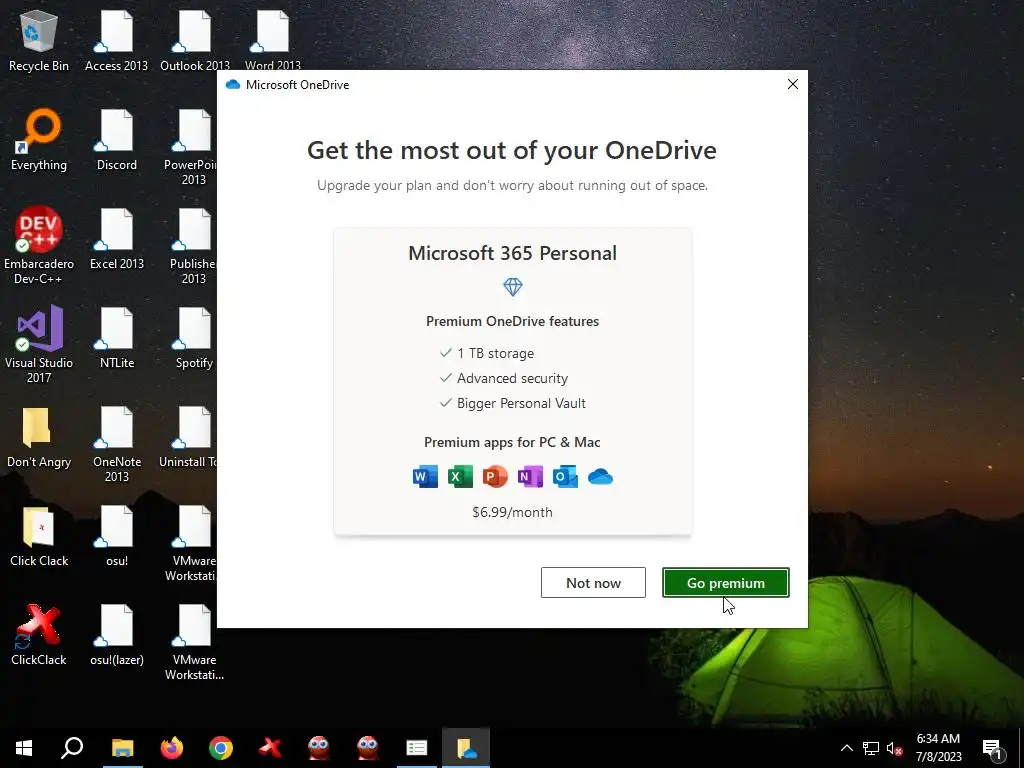Open the notification center icon
The height and width of the screenshot is (768, 1024).
[993, 748]
